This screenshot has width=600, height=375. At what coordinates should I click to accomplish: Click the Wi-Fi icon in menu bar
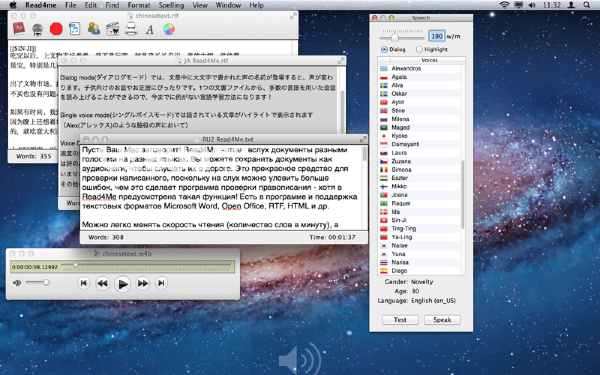click(505, 5)
